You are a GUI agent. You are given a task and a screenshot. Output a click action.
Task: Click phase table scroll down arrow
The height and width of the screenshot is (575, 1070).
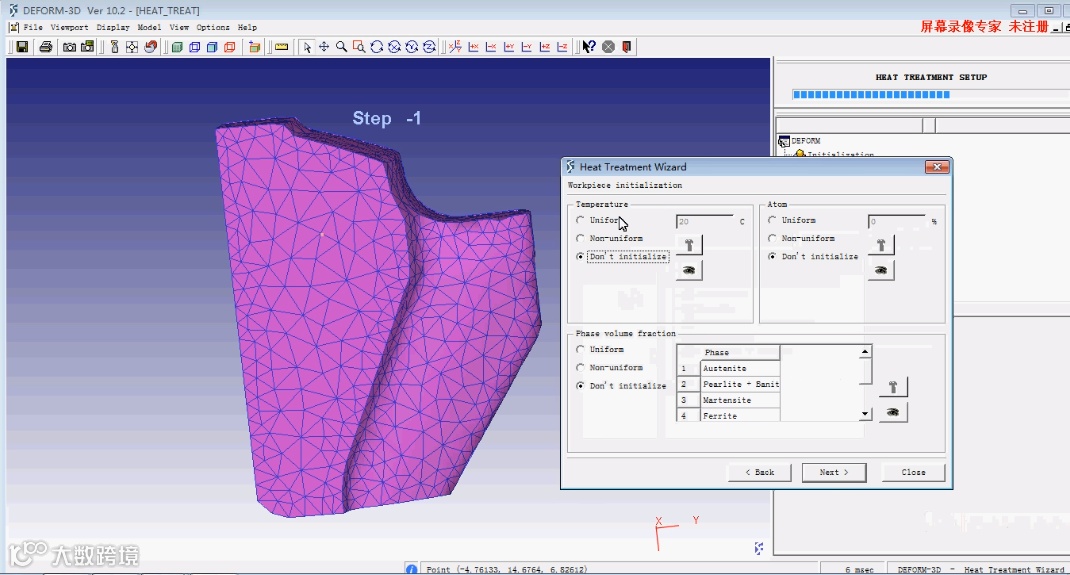865,413
